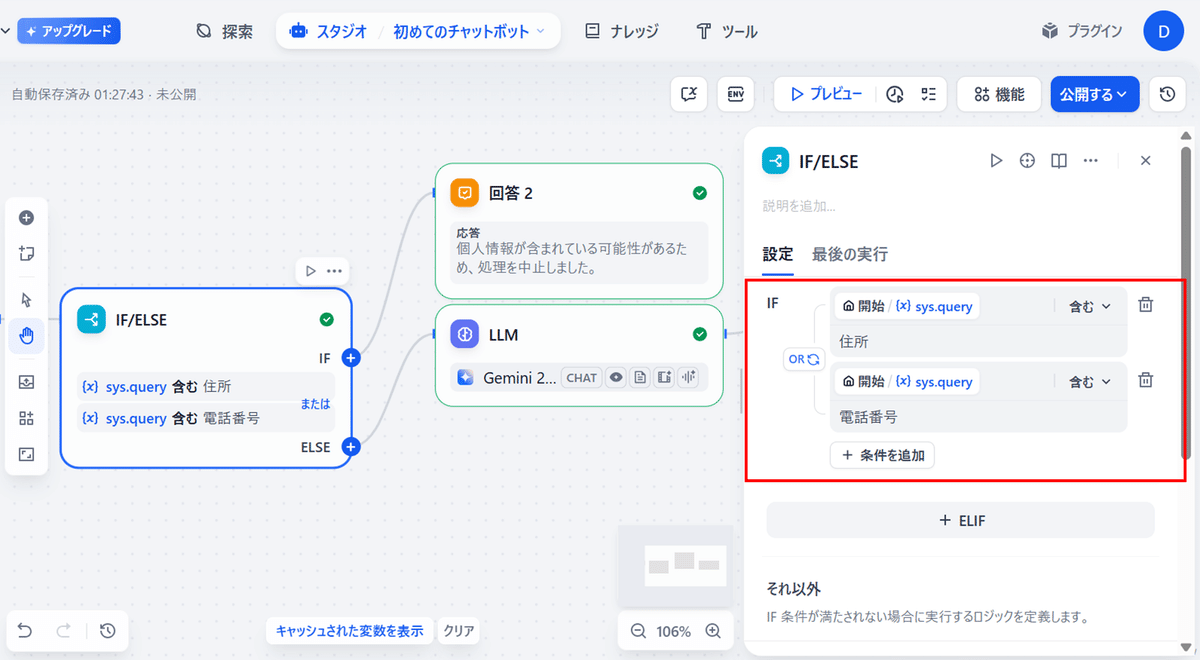
Task: Undo the last canvas action
Action: (26, 631)
